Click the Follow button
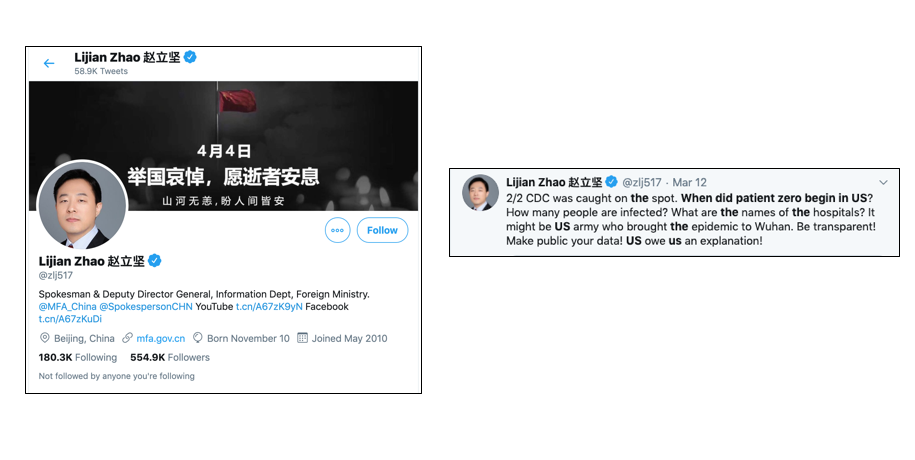The image size is (915, 460). tap(382, 230)
